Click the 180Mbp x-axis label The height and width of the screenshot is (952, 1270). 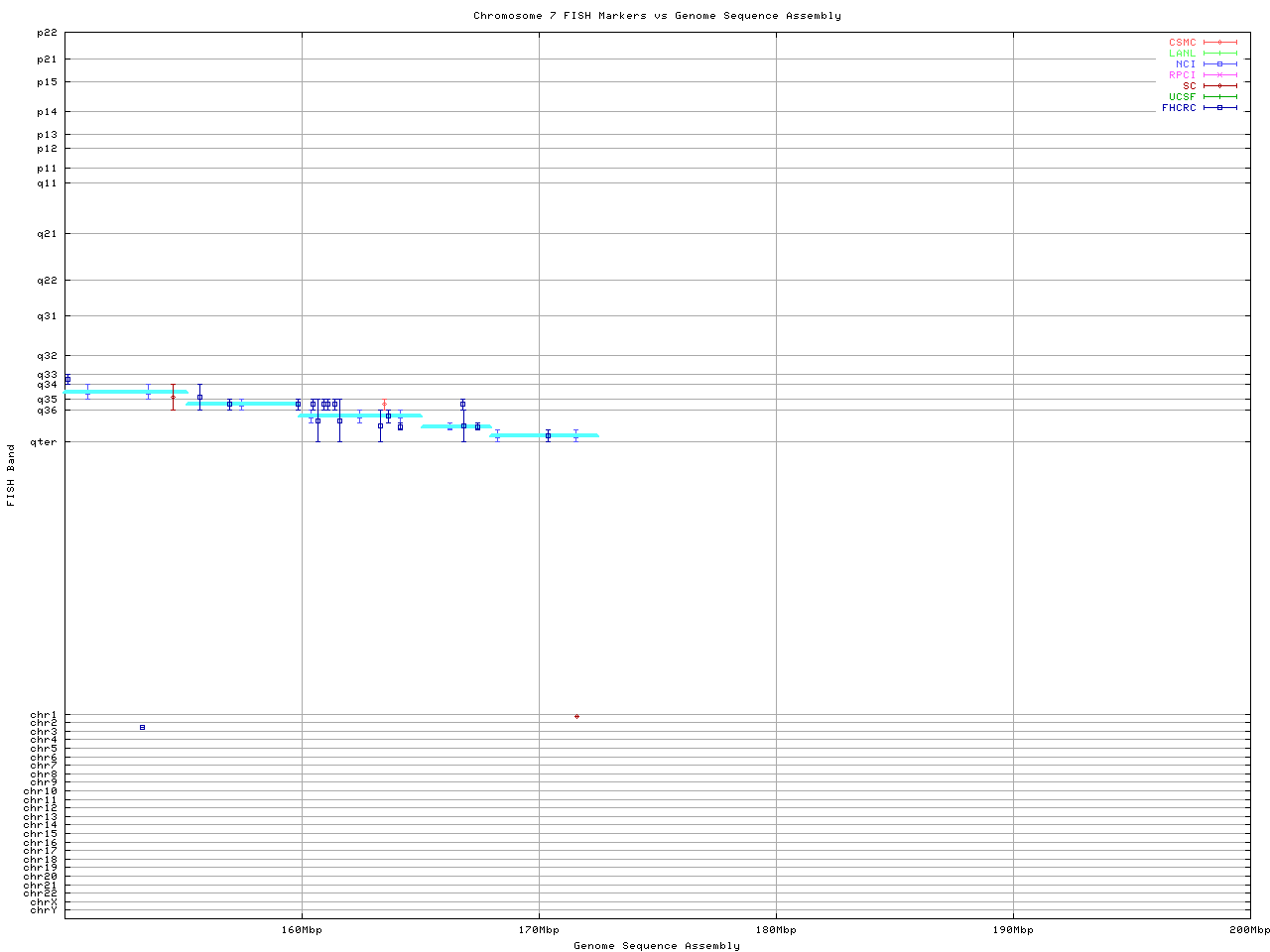[776, 930]
